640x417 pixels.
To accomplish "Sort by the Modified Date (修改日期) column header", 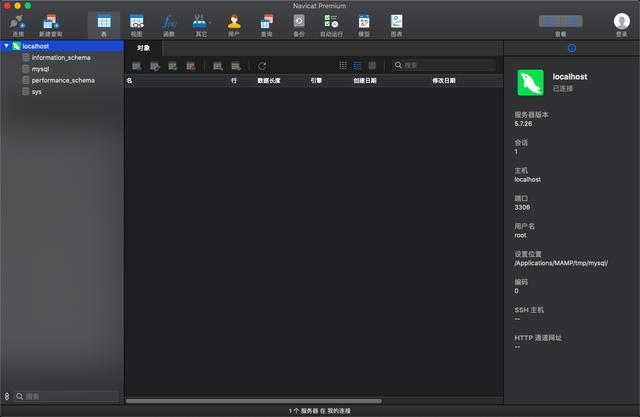I will coord(444,81).
